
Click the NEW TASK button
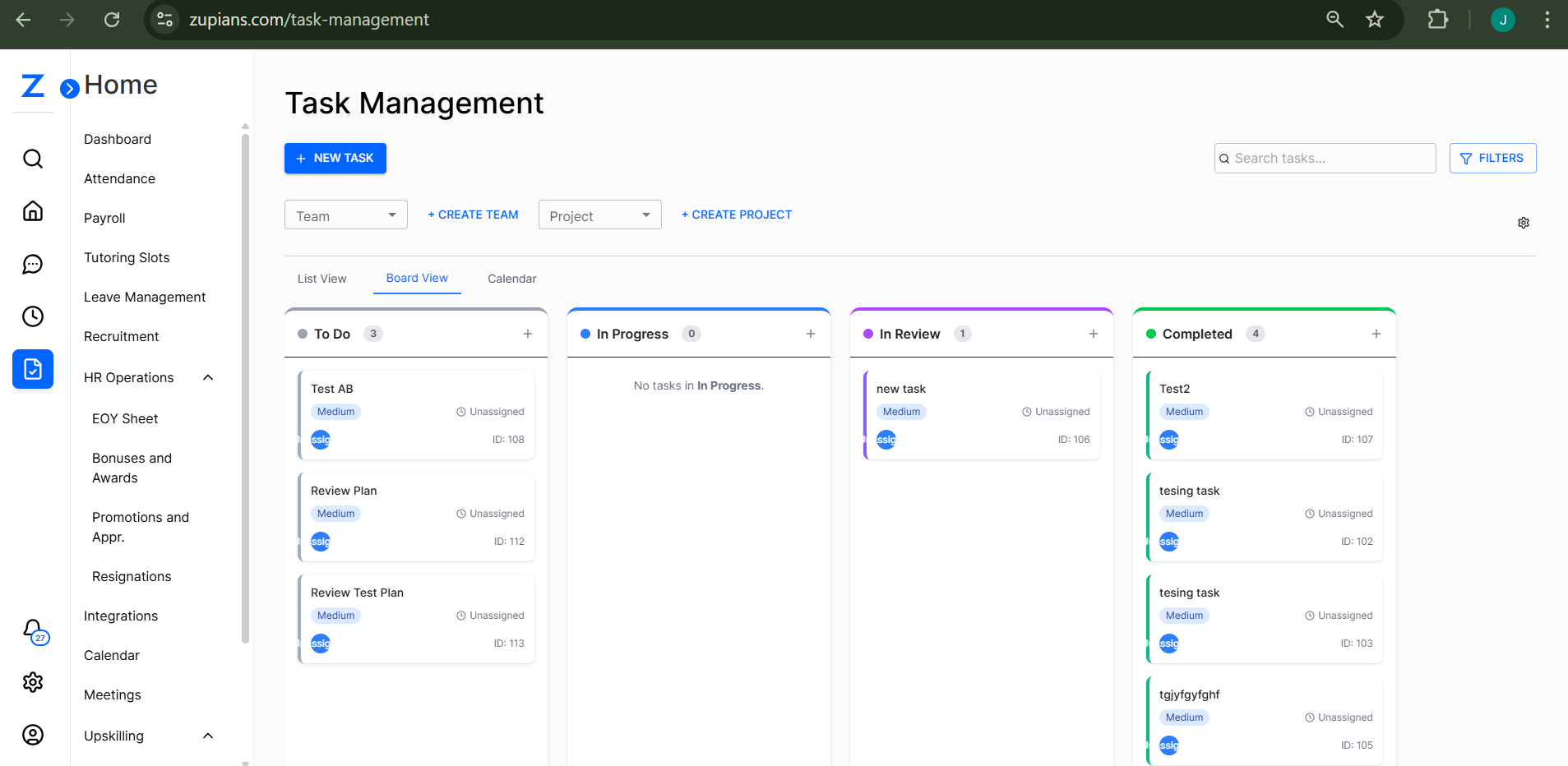coord(335,158)
